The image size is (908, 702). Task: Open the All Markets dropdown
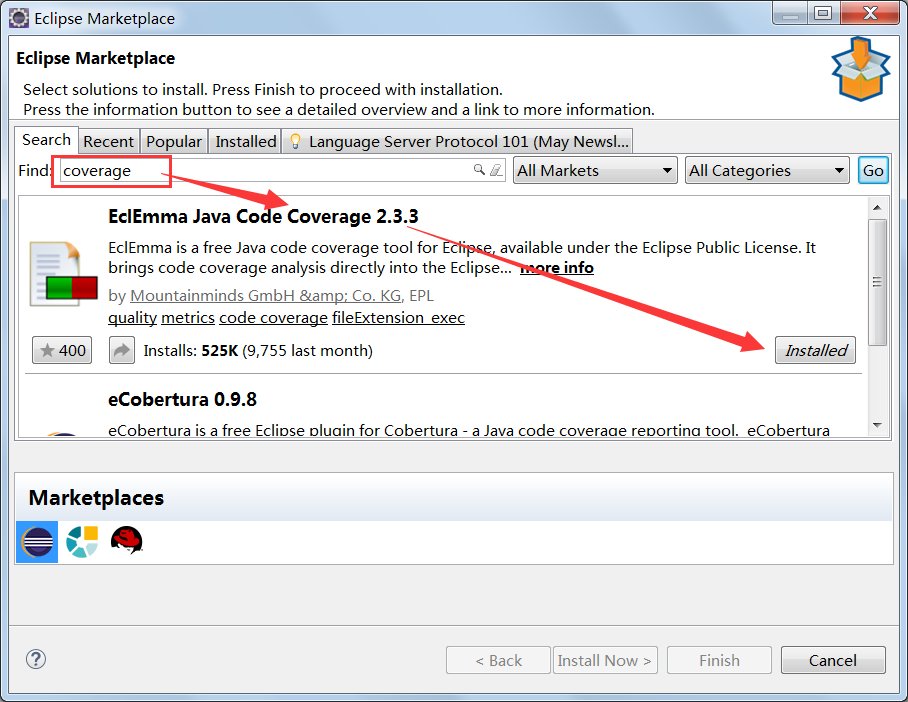[595, 170]
